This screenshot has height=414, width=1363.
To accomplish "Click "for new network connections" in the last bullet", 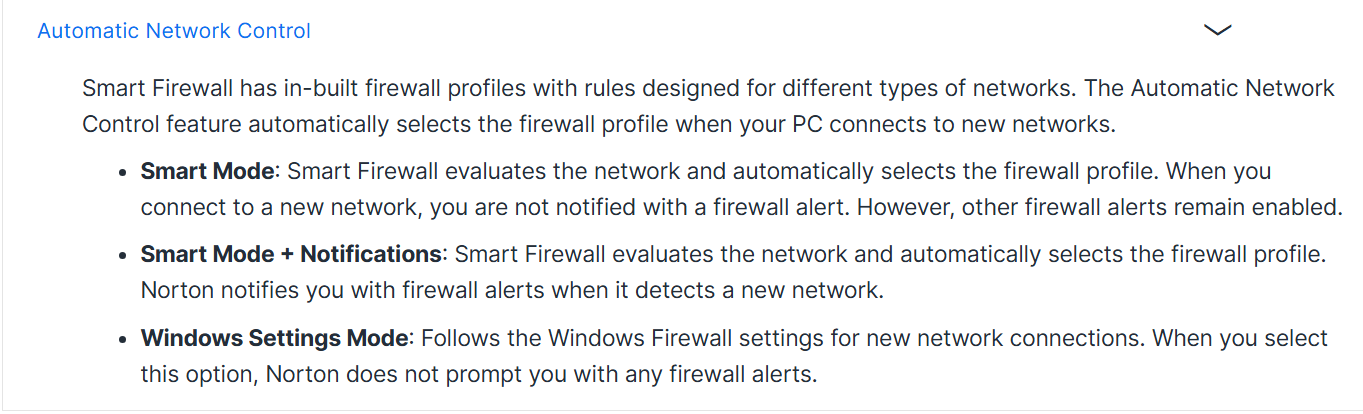I will [x=1020, y=338].
